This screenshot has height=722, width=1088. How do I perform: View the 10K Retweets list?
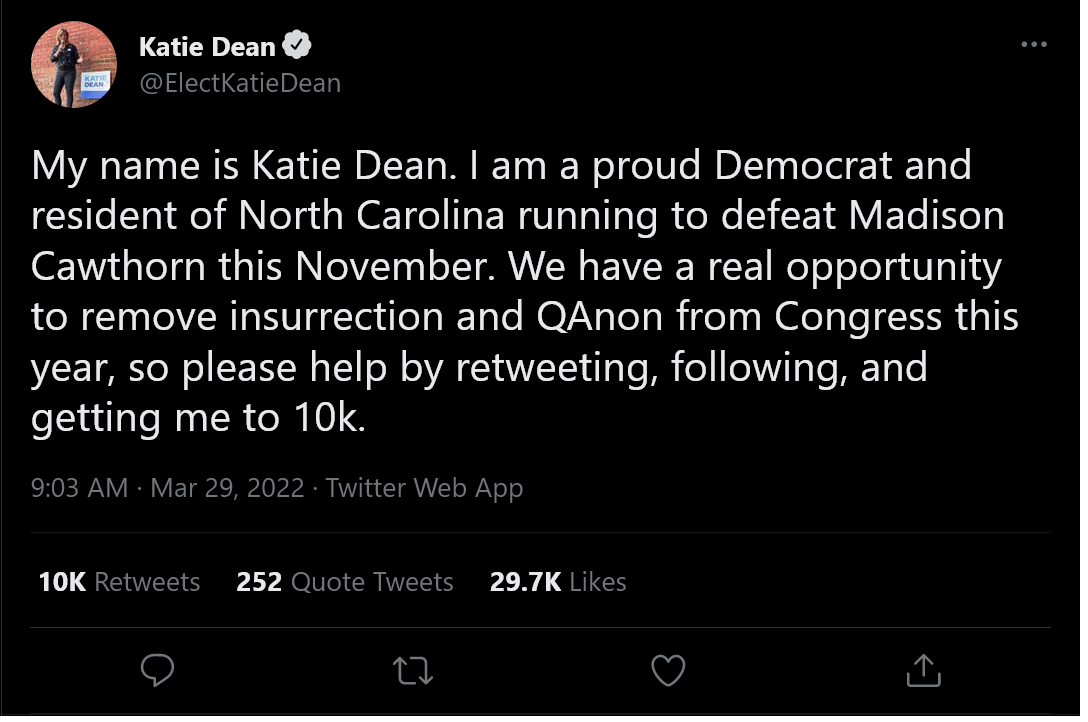(119, 582)
